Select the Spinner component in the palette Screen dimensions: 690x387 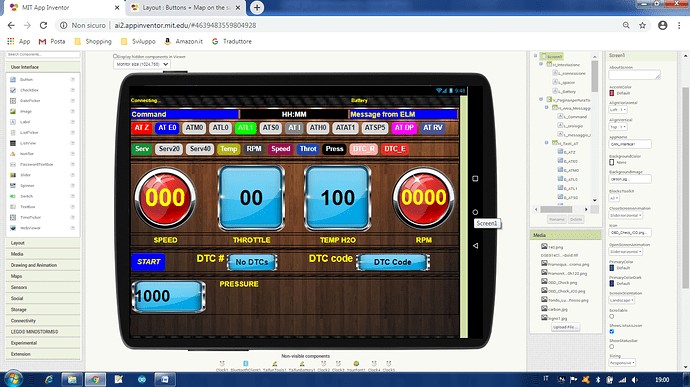pos(26,185)
